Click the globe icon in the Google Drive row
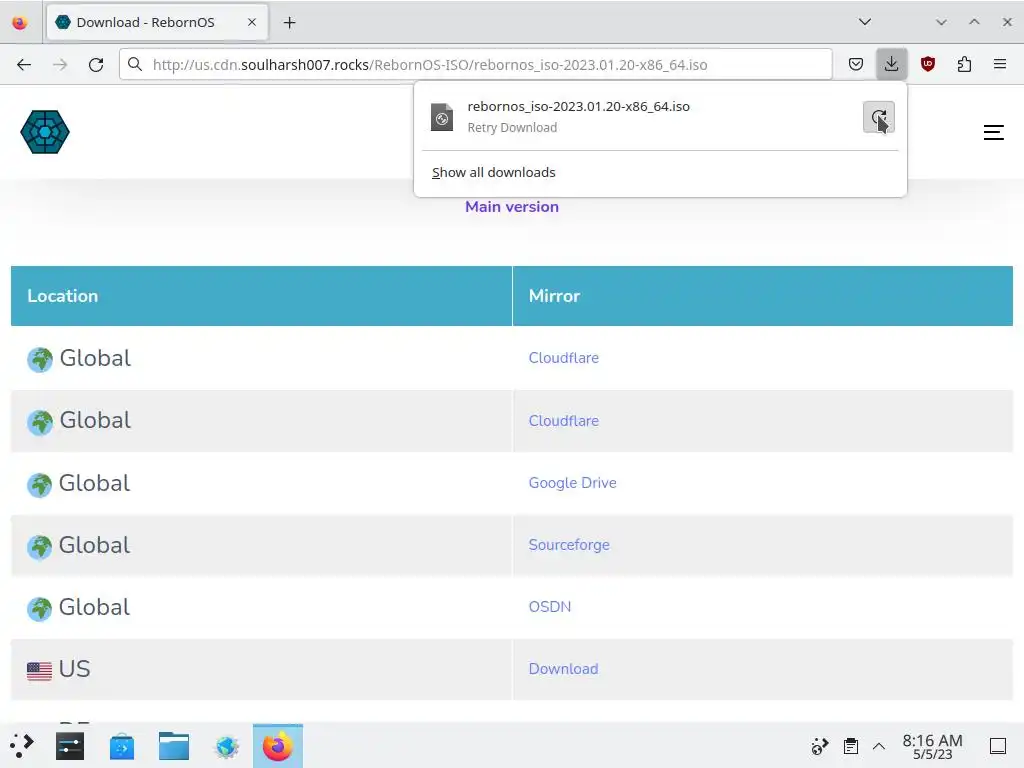The width and height of the screenshot is (1024, 768). click(39, 485)
